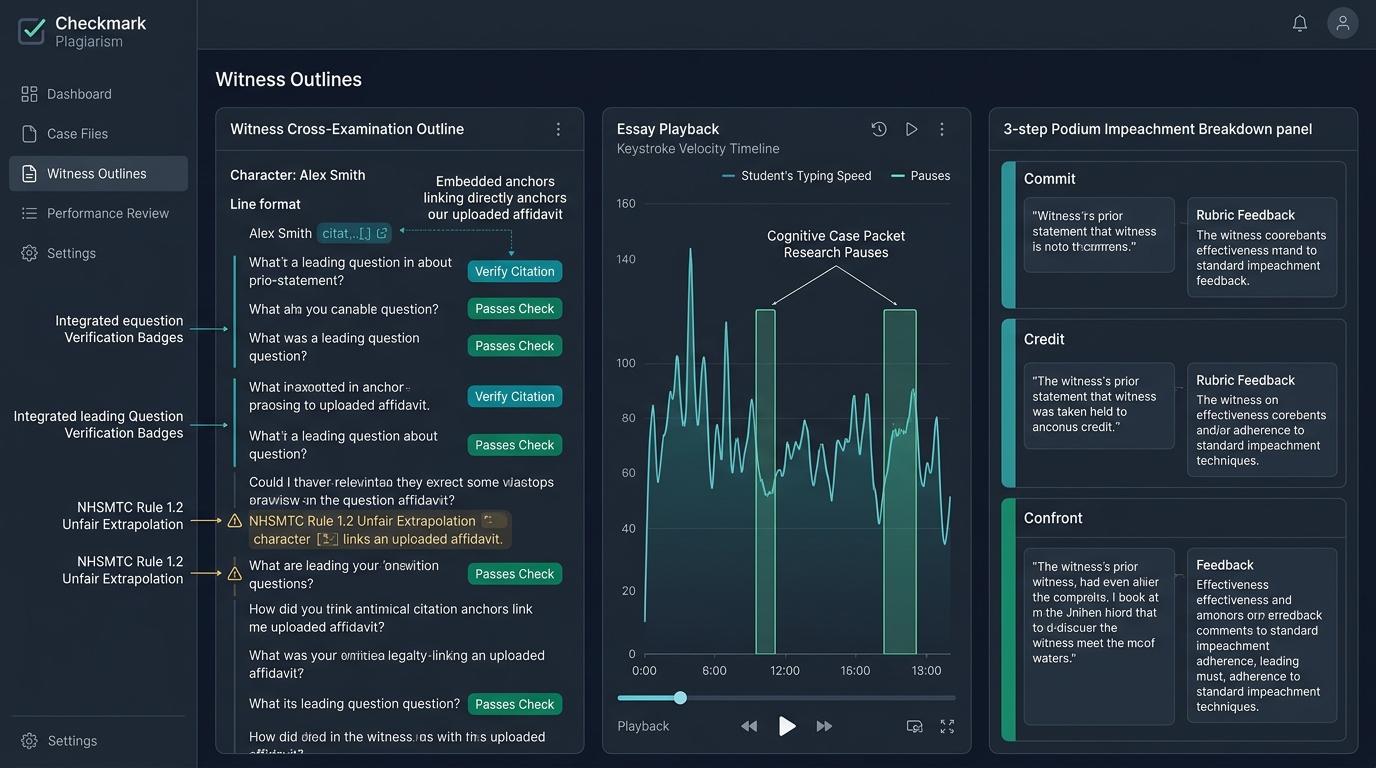This screenshot has height=768, width=1376.
Task: Open the user profile avatar
Action: coord(1343,23)
